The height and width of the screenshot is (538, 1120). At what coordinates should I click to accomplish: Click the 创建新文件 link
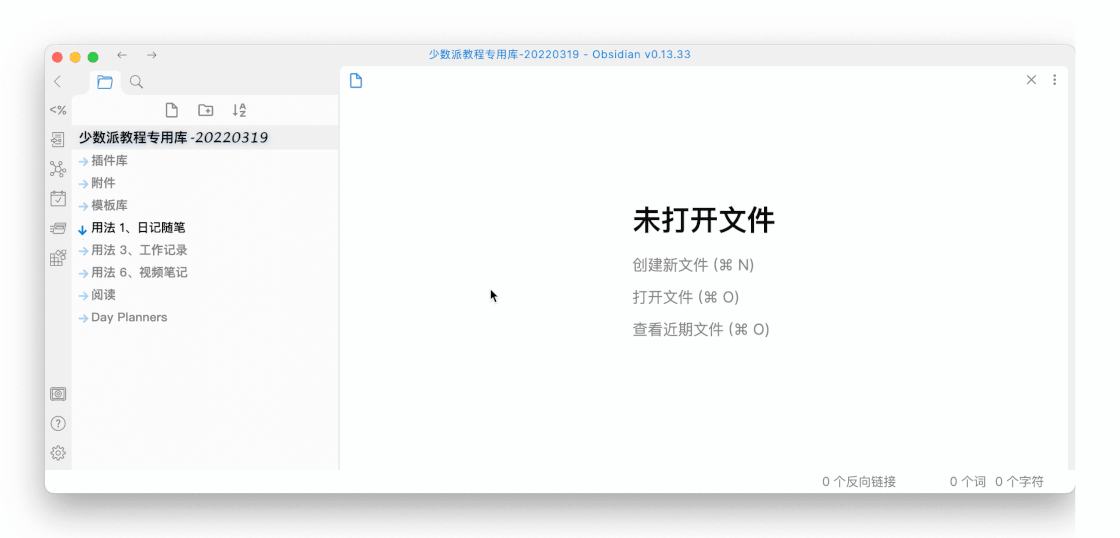693,265
